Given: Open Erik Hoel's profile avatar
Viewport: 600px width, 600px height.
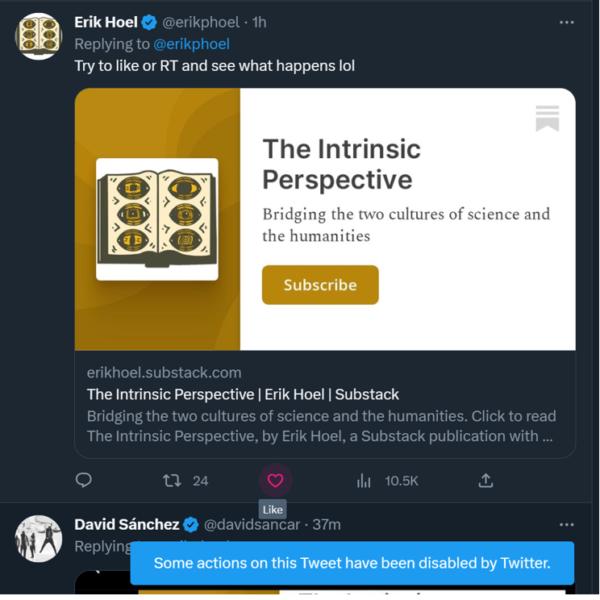Looking at the screenshot, I should [x=39, y=36].
